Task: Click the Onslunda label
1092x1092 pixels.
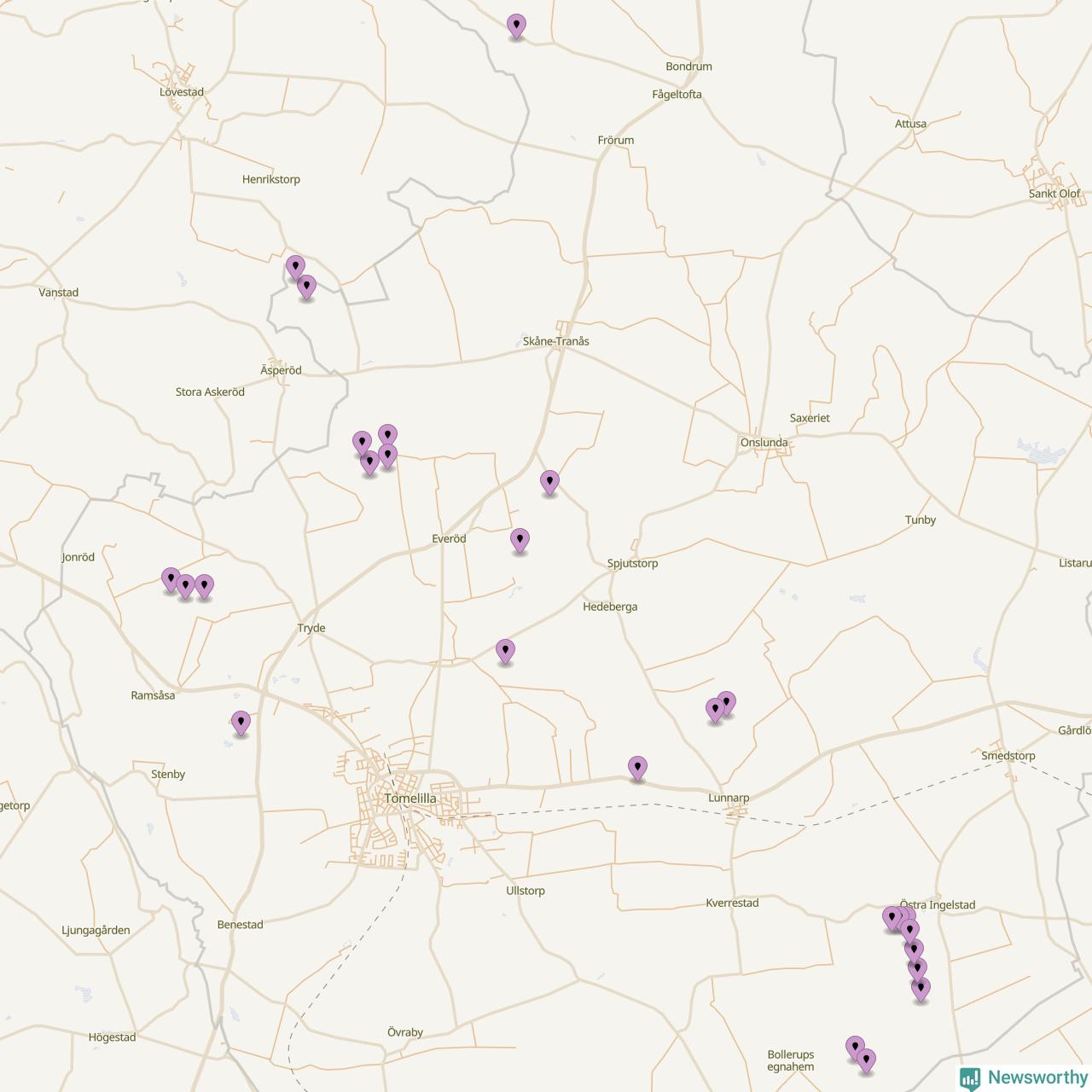Action: pyautogui.click(x=764, y=443)
